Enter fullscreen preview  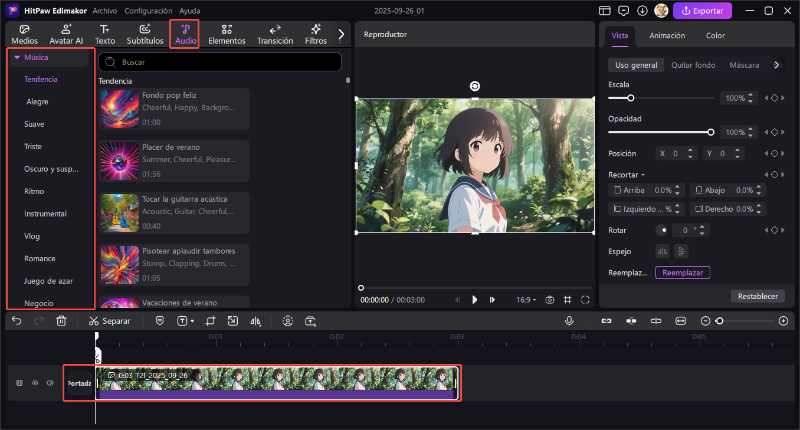[585, 300]
